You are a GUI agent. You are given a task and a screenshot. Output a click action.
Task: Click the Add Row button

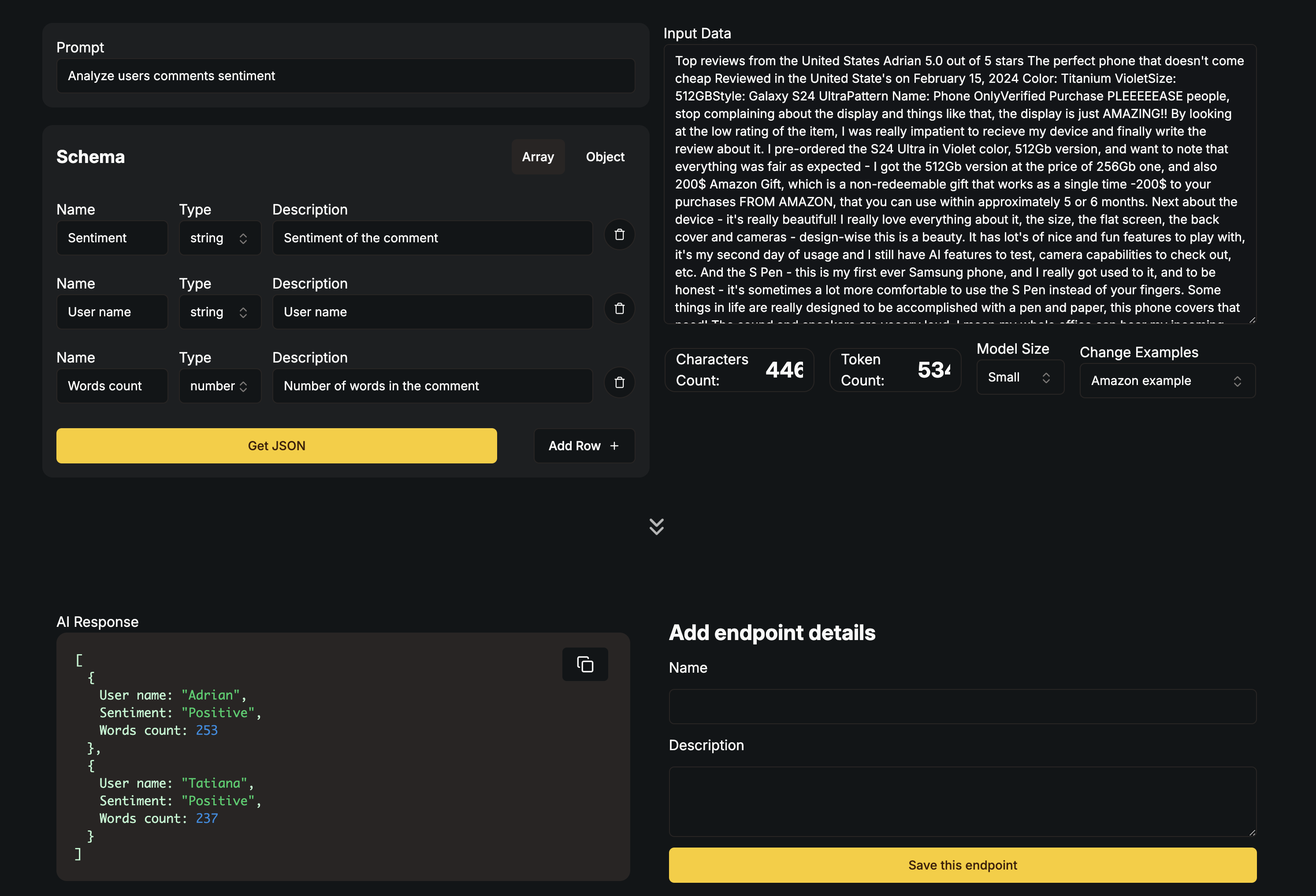(x=584, y=446)
